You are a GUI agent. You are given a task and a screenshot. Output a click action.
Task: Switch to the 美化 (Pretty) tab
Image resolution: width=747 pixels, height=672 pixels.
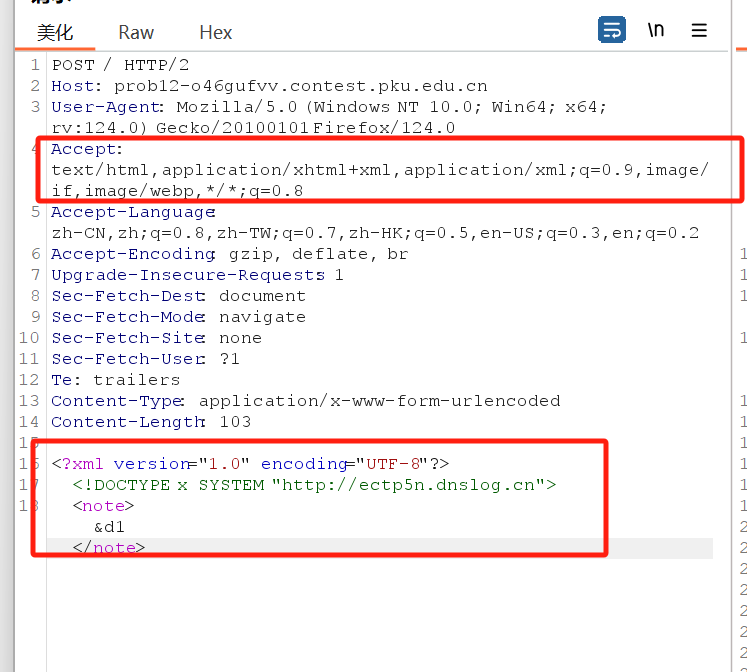tap(55, 33)
